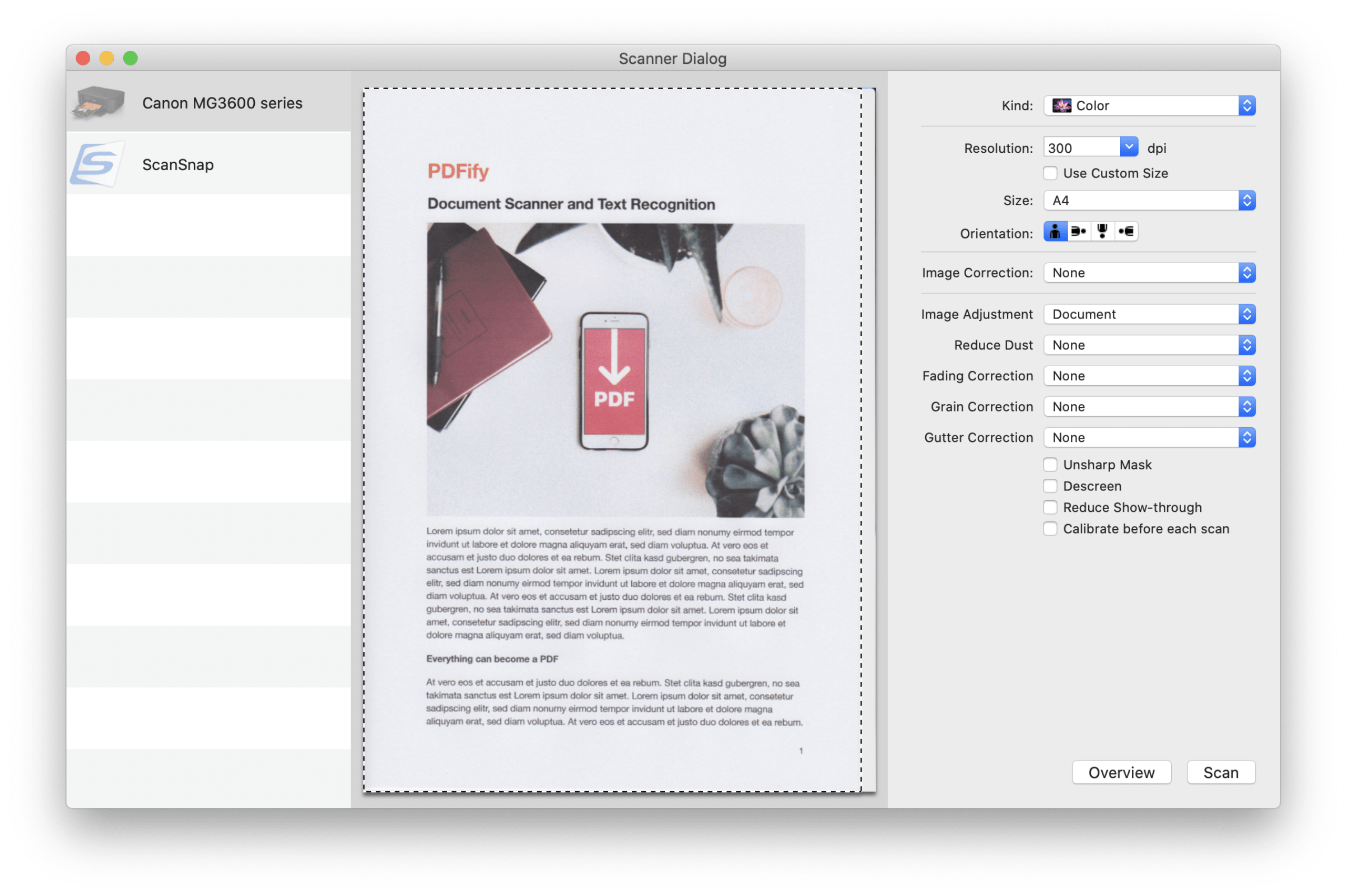
Task: Select Canon MG3600 series in device list
Action: coord(222,103)
